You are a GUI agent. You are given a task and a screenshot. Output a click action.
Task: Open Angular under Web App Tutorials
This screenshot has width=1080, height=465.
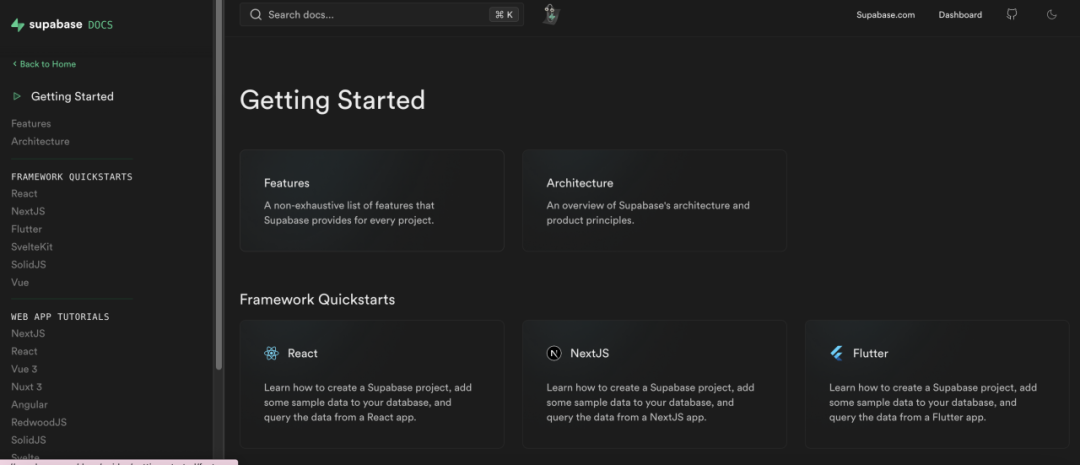[x=29, y=405]
